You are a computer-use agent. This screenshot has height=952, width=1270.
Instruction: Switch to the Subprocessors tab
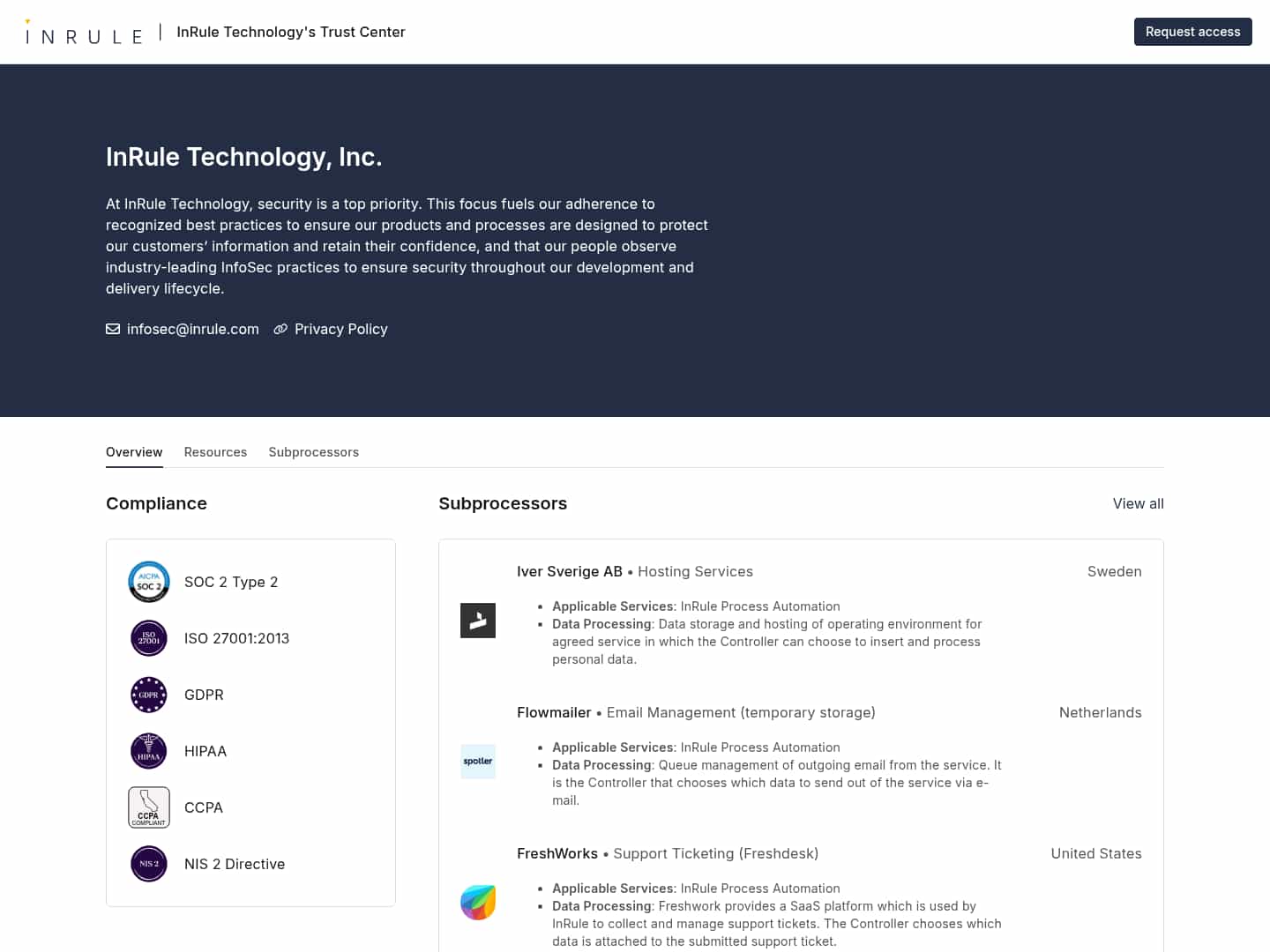pos(314,452)
